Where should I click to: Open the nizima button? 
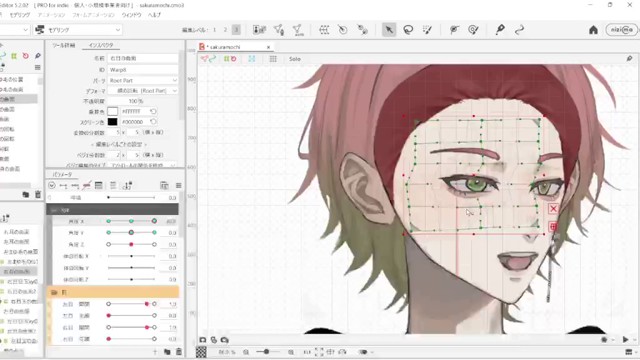(621, 30)
